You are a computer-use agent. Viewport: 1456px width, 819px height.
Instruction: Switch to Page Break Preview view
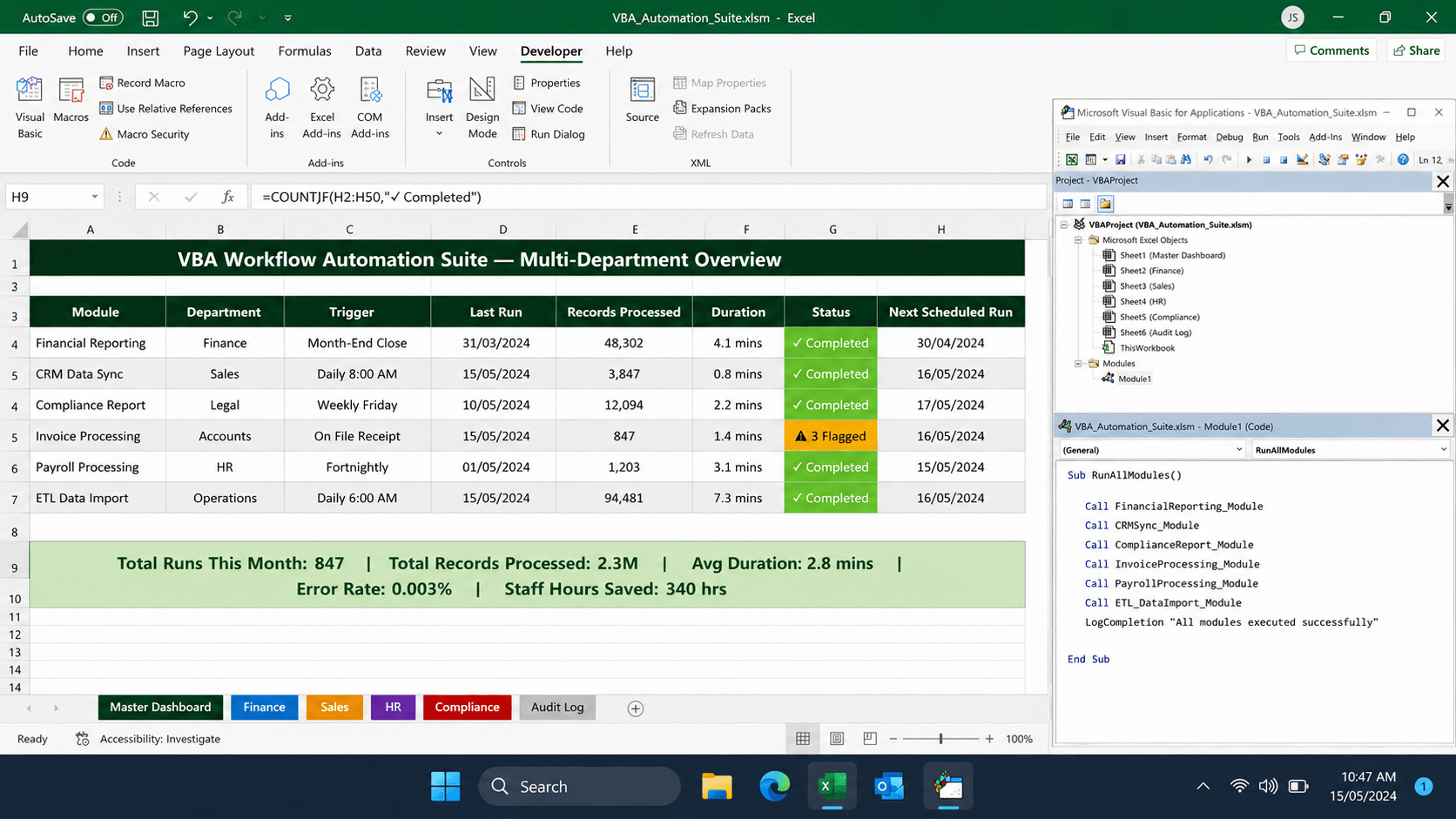tap(869, 738)
